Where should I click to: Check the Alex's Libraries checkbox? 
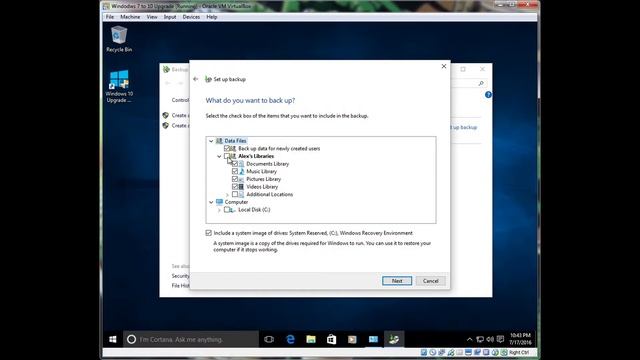click(x=227, y=156)
